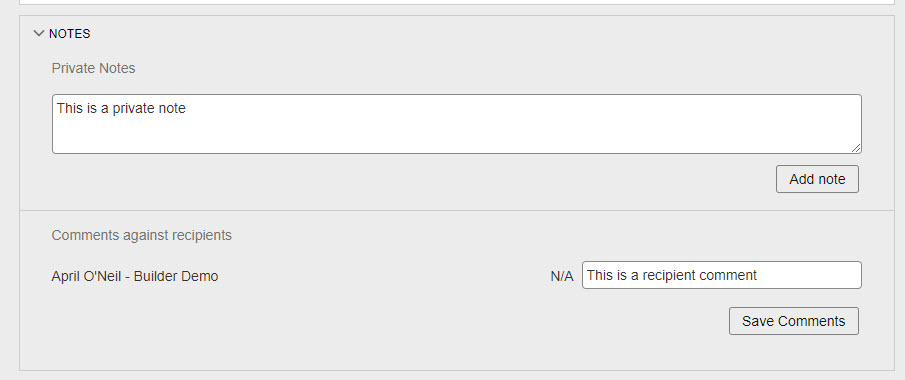Click the Comments against recipients heading
This screenshot has height=380, width=905.
(141, 235)
